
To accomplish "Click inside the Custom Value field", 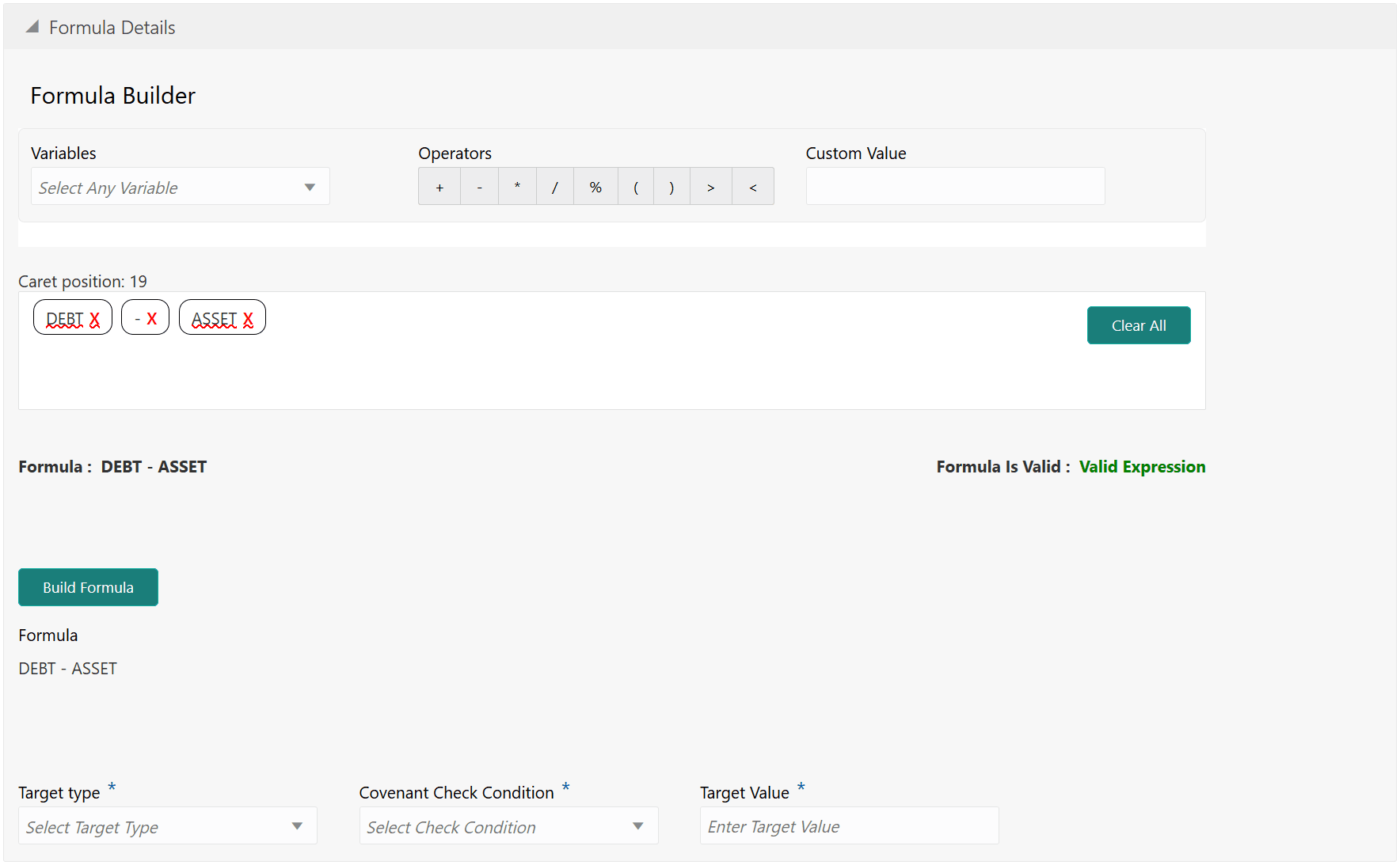I will click(x=954, y=186).
